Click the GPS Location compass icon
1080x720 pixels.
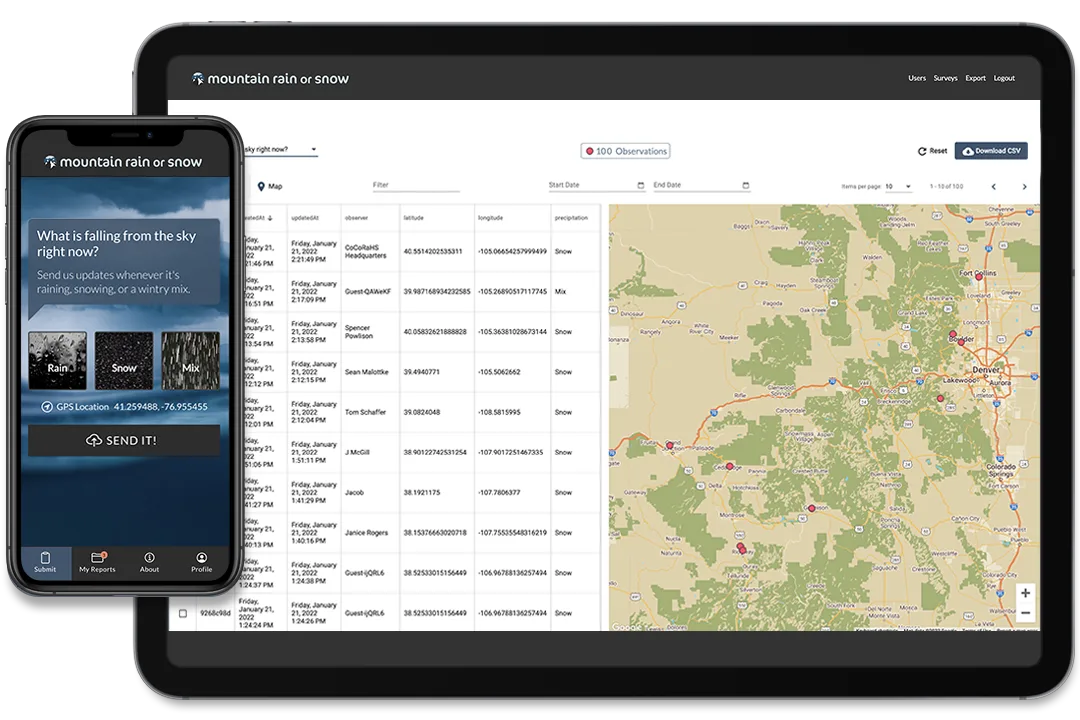click(x=47, y=407)
